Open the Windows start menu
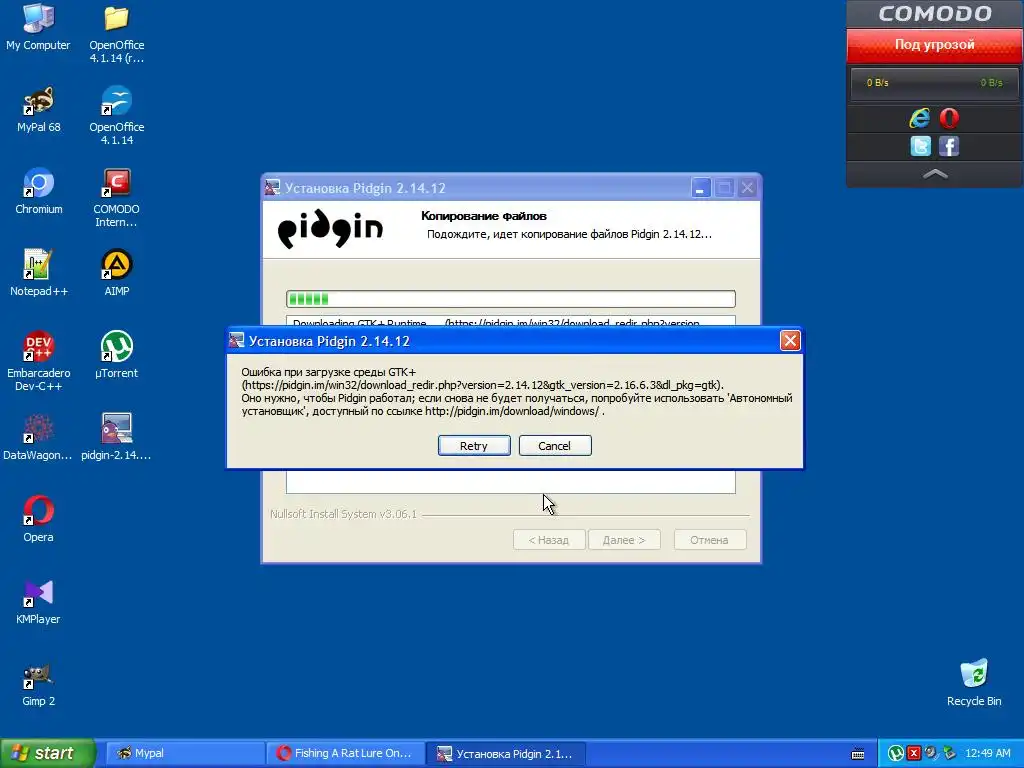Screen dimensions: 1024x768 [47, 753]
